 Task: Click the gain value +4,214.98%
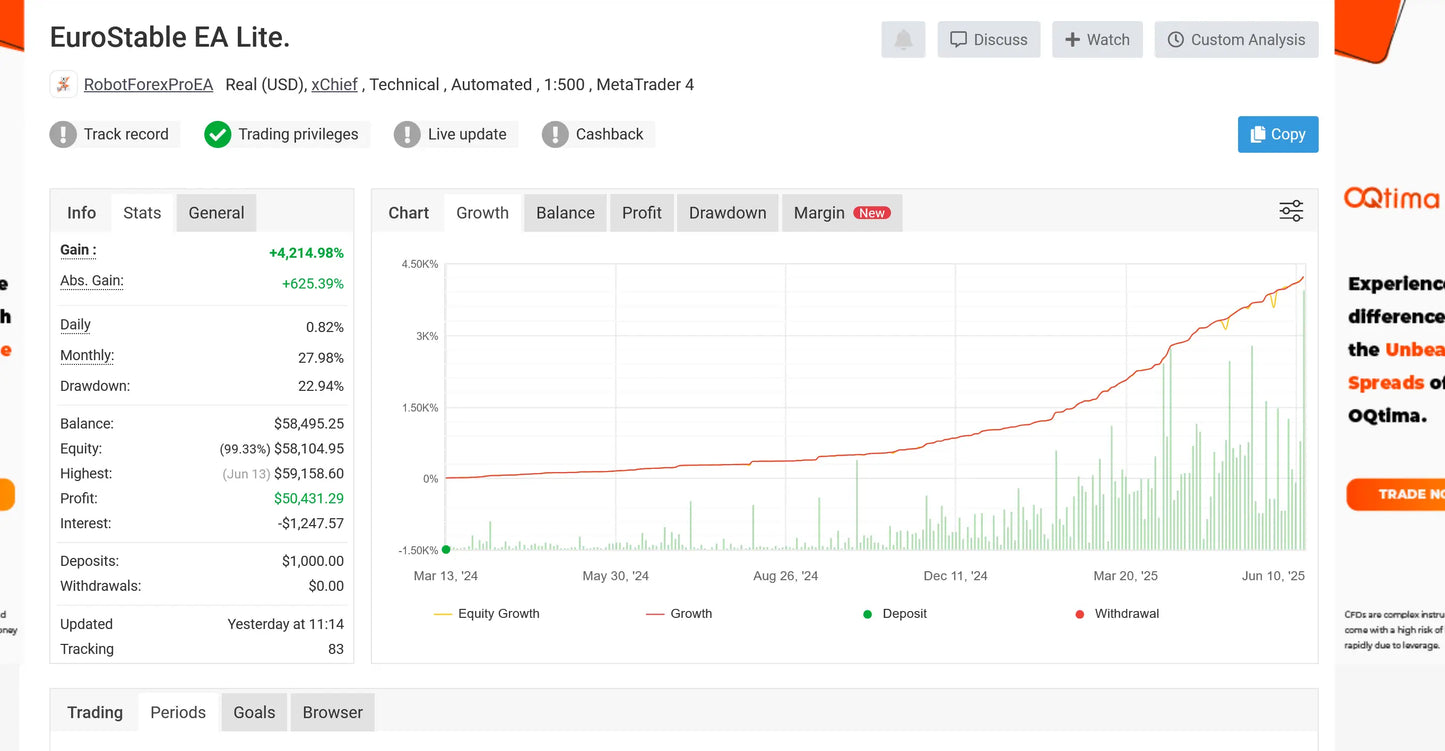point(306,254)
